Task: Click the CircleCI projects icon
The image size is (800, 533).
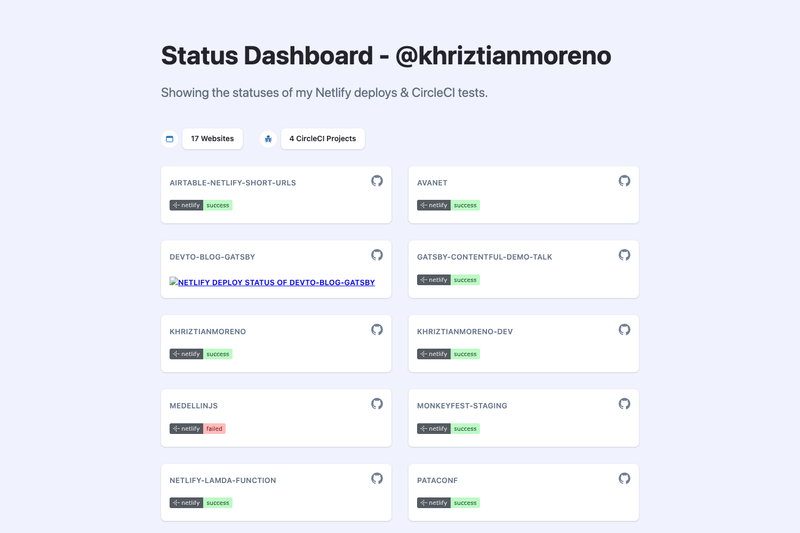Action: click(x=268, y=139)
